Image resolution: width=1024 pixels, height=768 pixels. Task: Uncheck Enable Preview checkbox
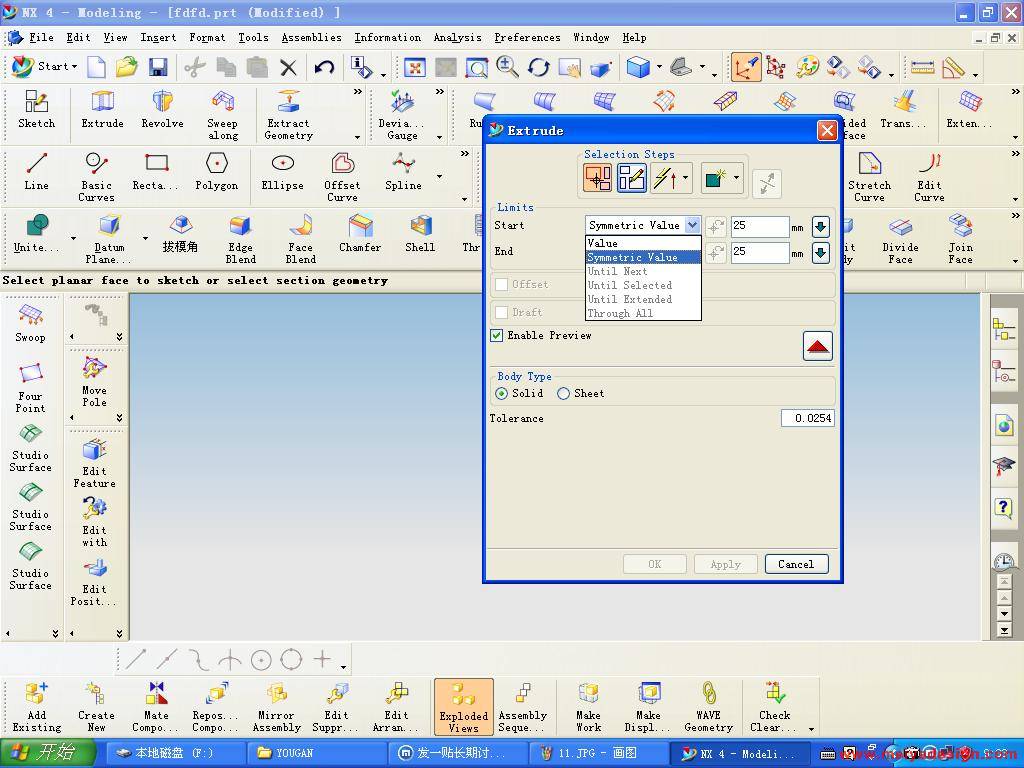pyautogui.click(x=496, y=335)
